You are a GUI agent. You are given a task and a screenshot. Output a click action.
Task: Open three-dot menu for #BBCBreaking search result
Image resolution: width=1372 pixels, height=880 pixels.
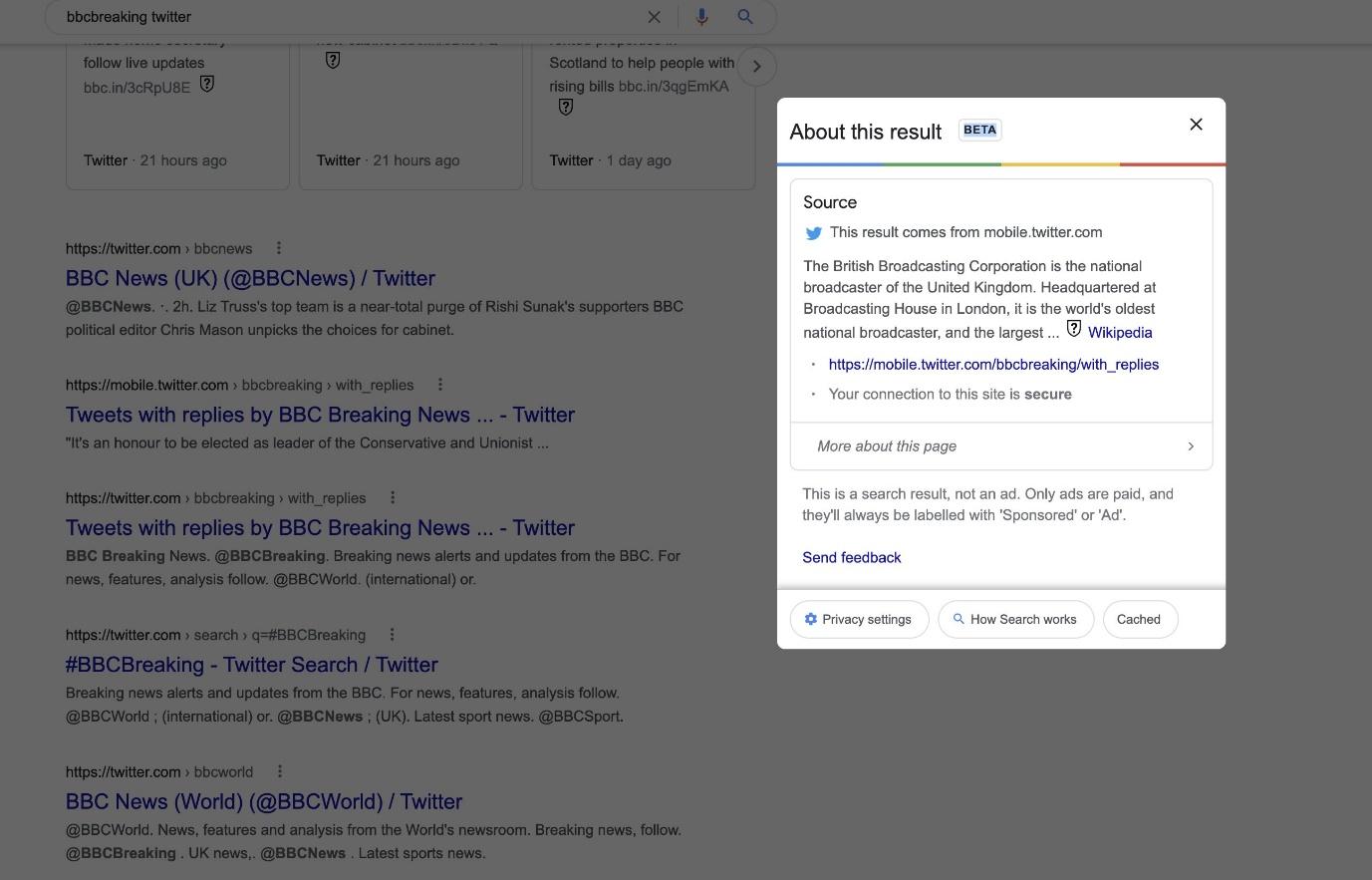point(393,635)
